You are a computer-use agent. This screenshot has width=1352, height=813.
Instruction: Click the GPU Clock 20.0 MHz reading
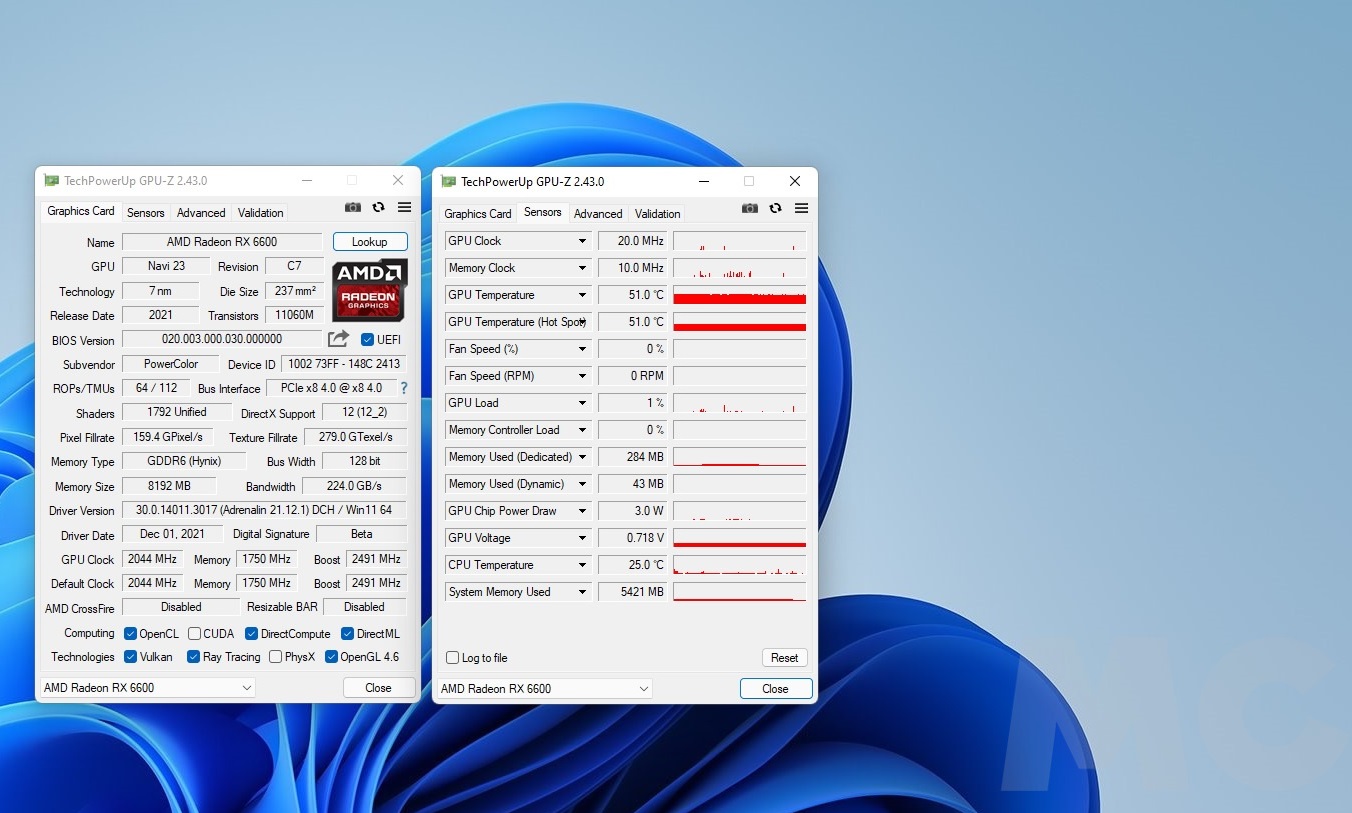pyautogui.click(x=632, y=241)
